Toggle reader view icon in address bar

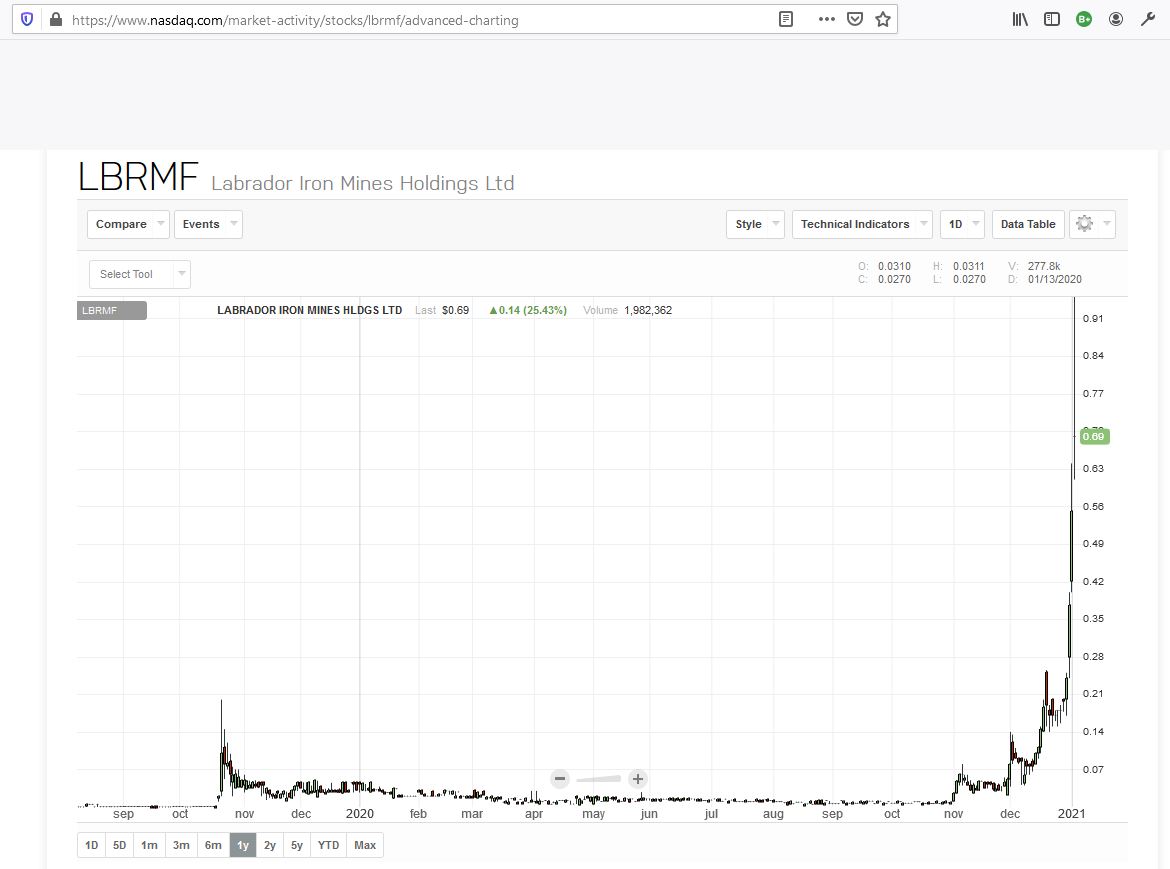[x=786, y=19]
